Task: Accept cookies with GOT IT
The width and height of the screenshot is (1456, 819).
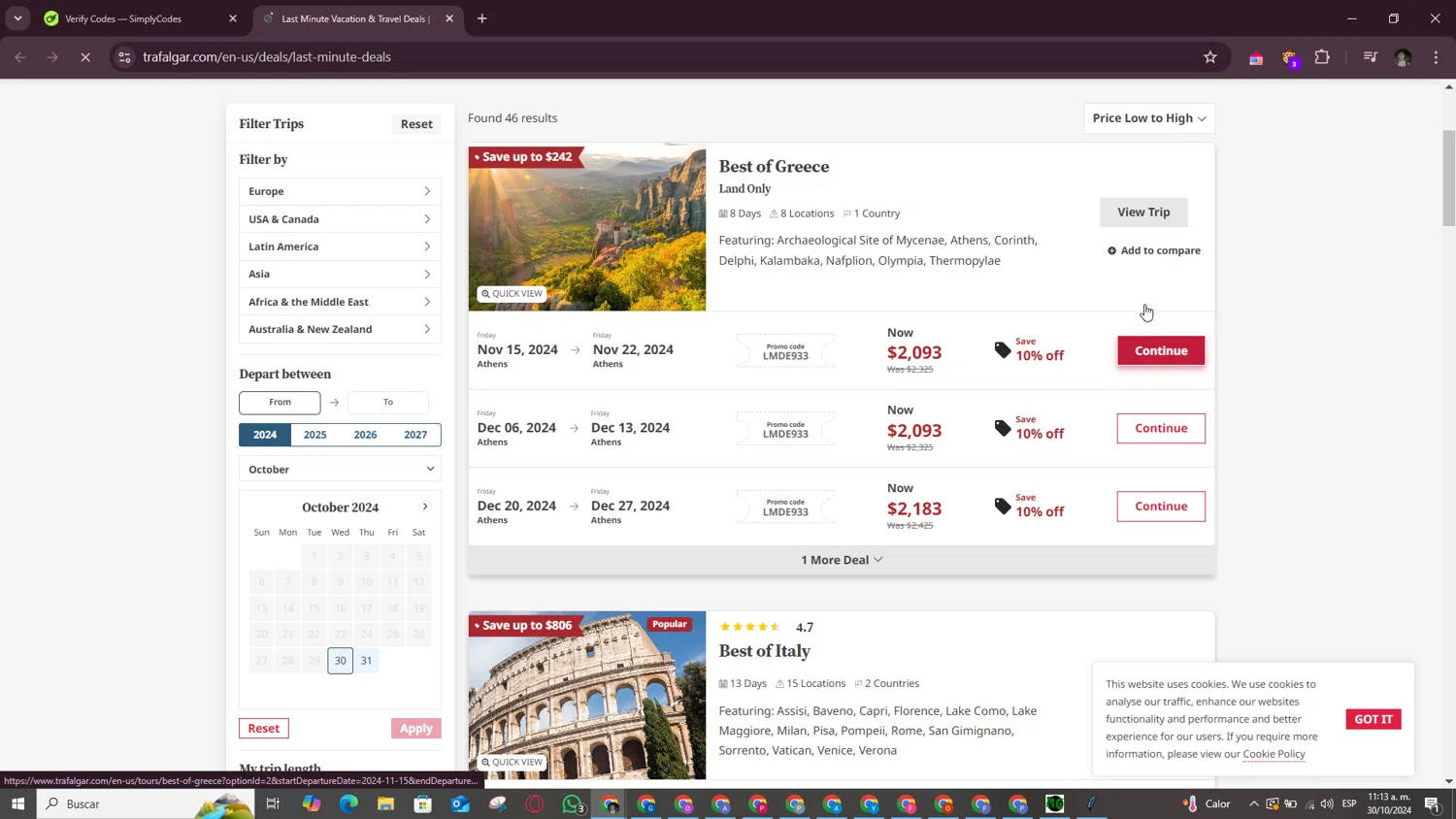Action: 1373,719
